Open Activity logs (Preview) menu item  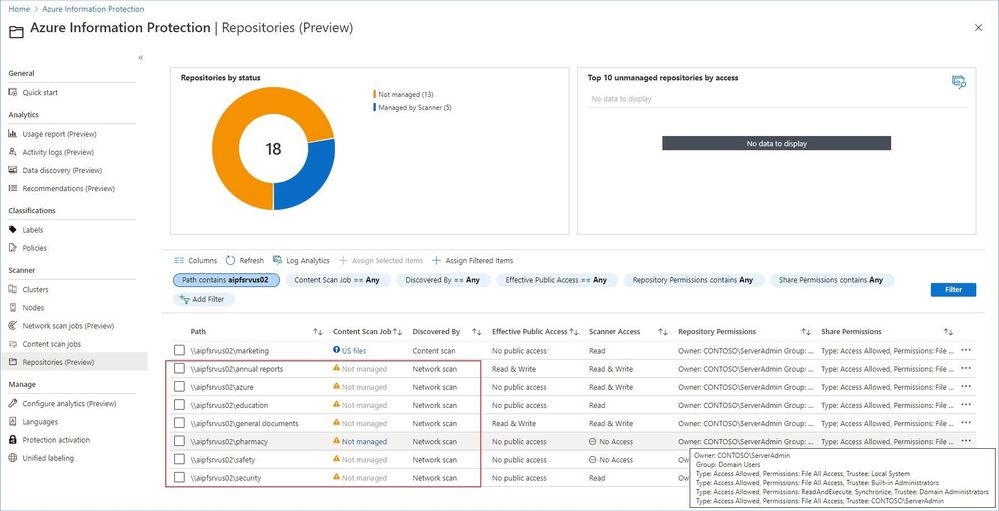click(x=58, y=152)
